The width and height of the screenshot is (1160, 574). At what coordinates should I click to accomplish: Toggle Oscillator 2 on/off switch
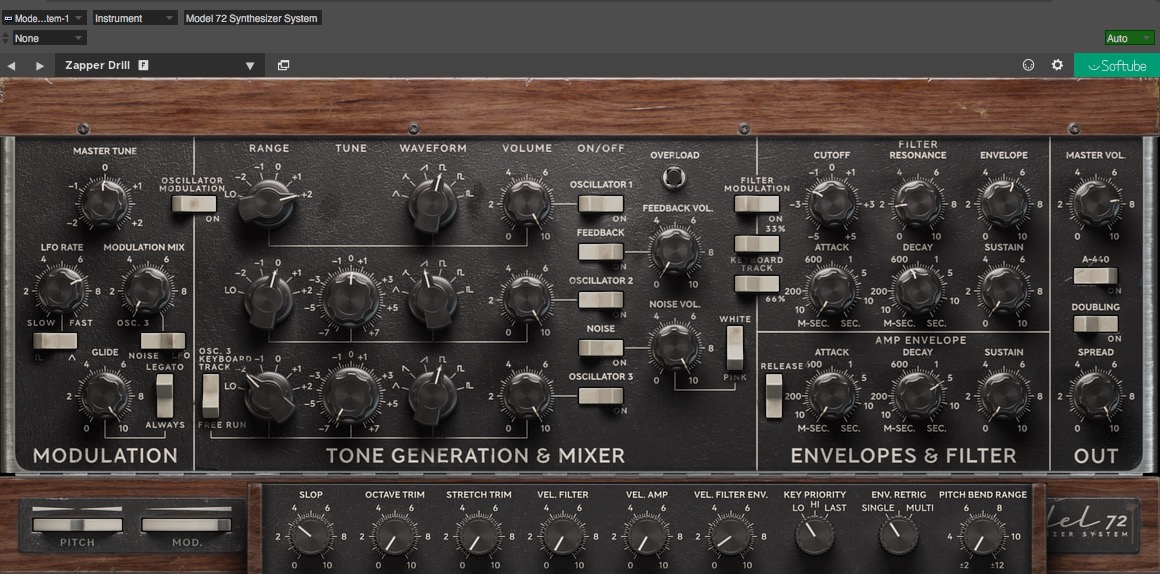601,300
